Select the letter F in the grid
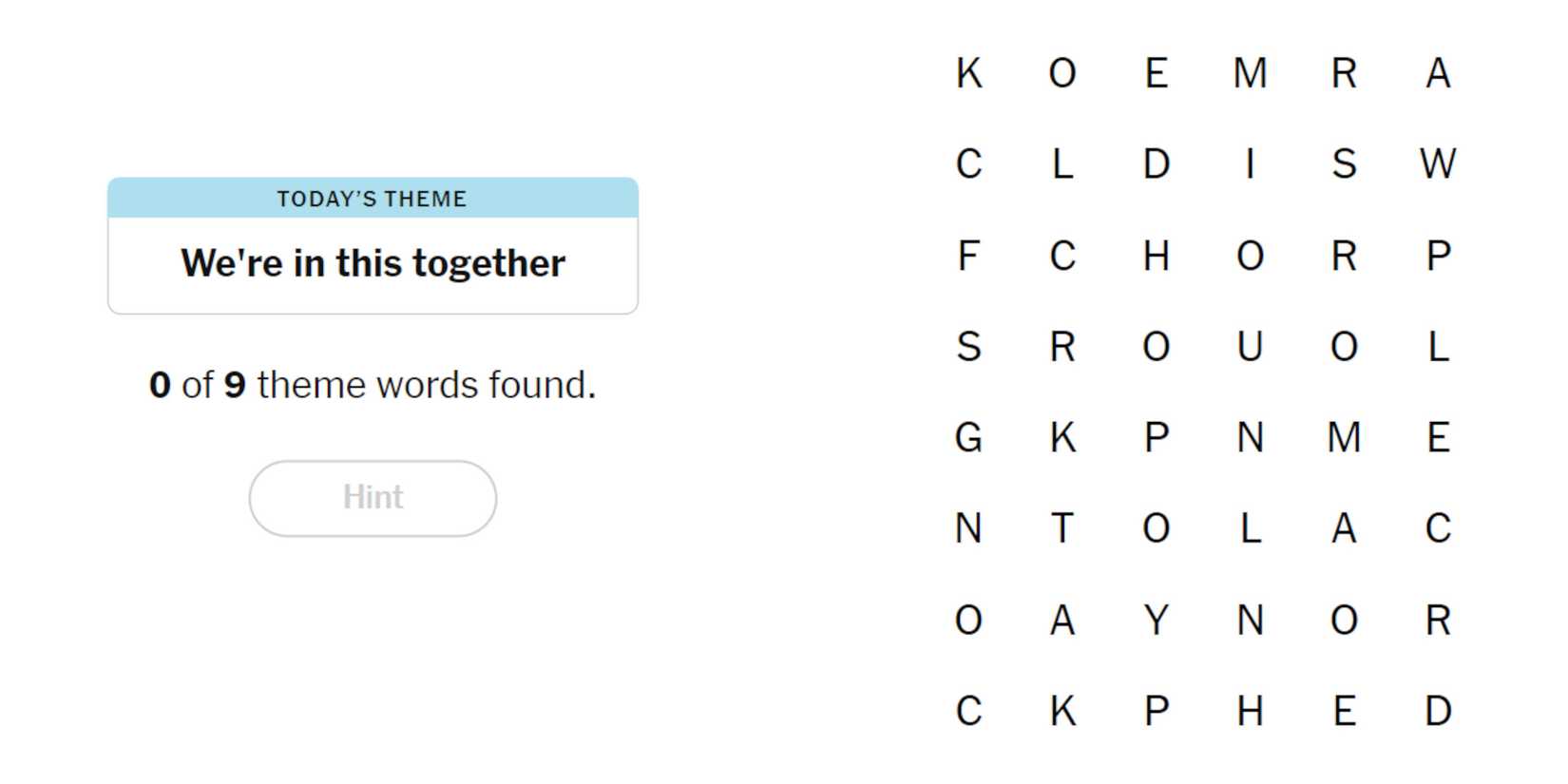1568x784 pixels. (x=967, y=256)
